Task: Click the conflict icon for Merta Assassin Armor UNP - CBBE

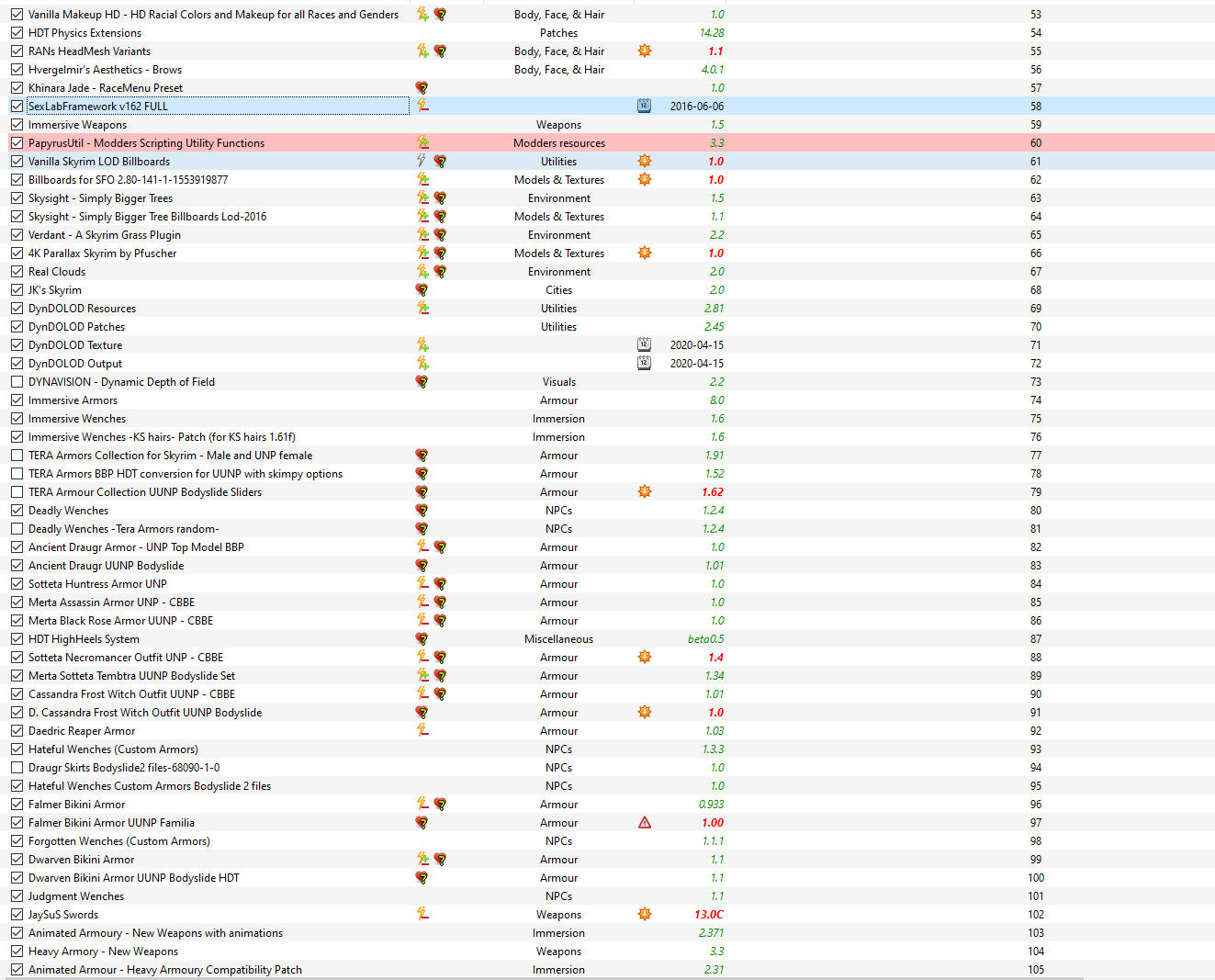Action: tap(422, 602)
